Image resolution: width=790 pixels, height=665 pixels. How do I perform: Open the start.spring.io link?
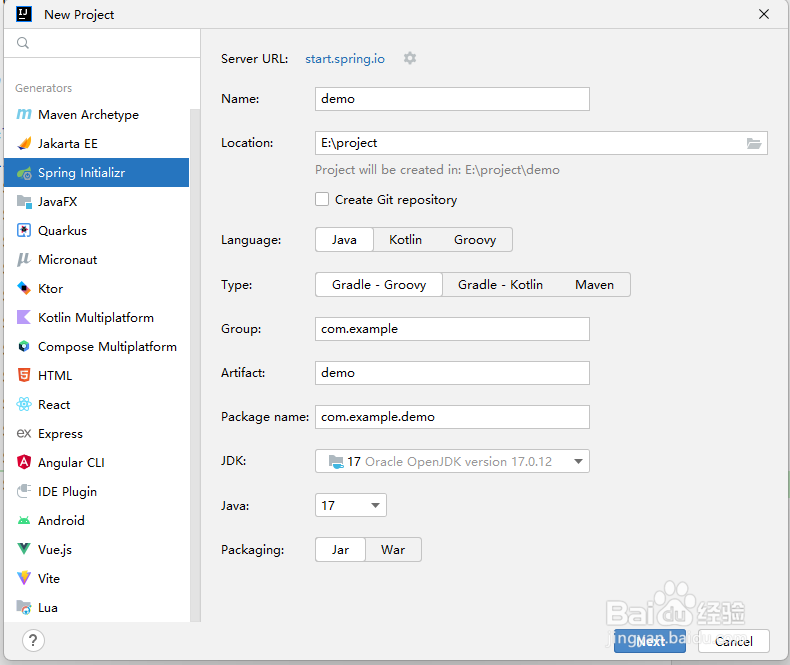point(345,59)
